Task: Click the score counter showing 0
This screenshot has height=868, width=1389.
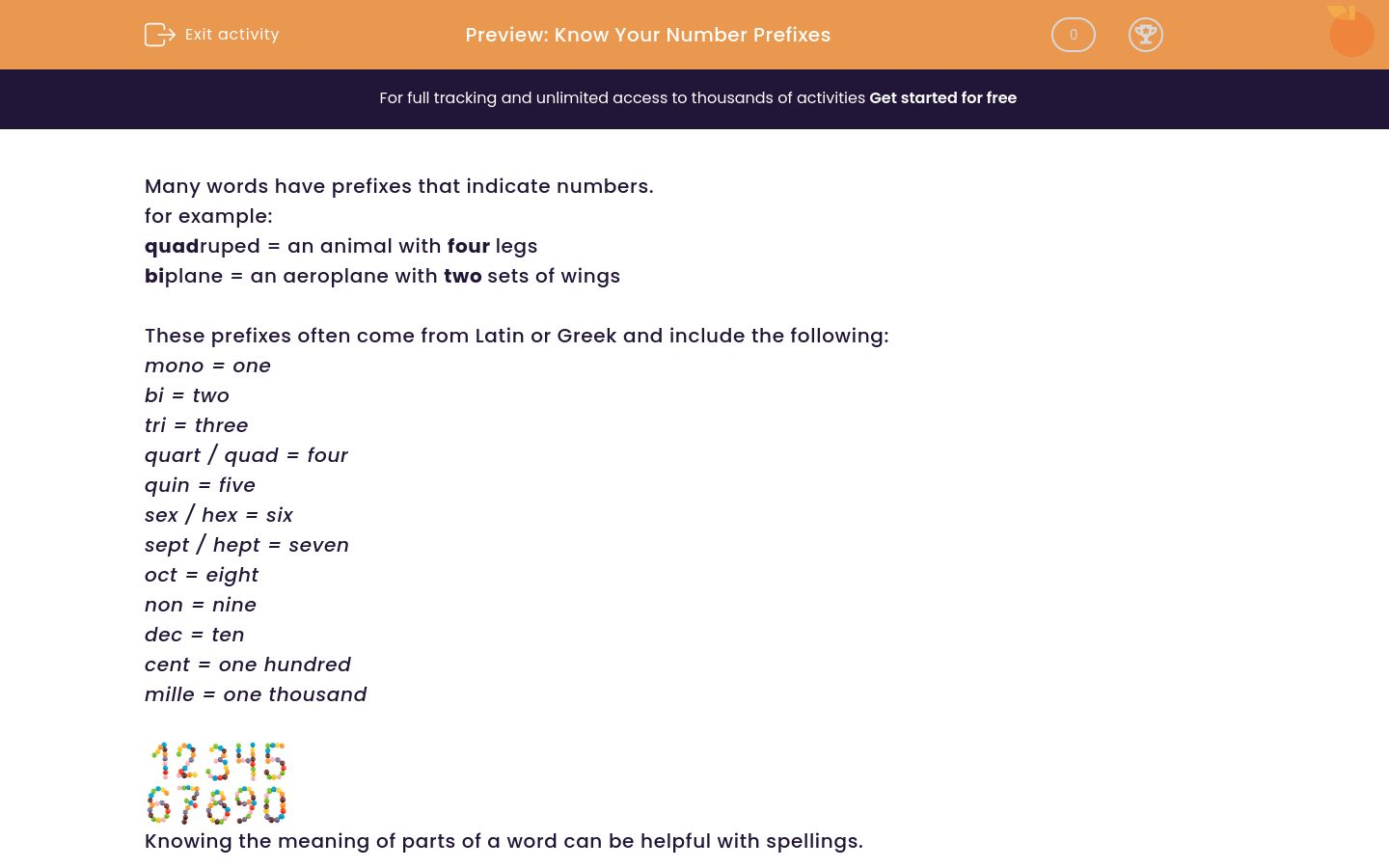Action: pyautogui.click(x=1073, y=35)
